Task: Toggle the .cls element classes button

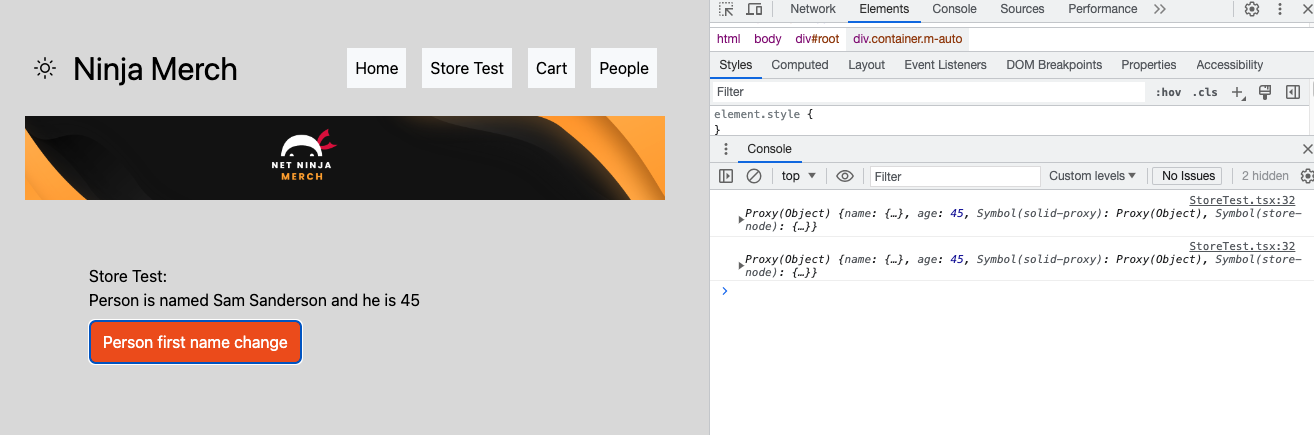Action: pos(1206,92)
